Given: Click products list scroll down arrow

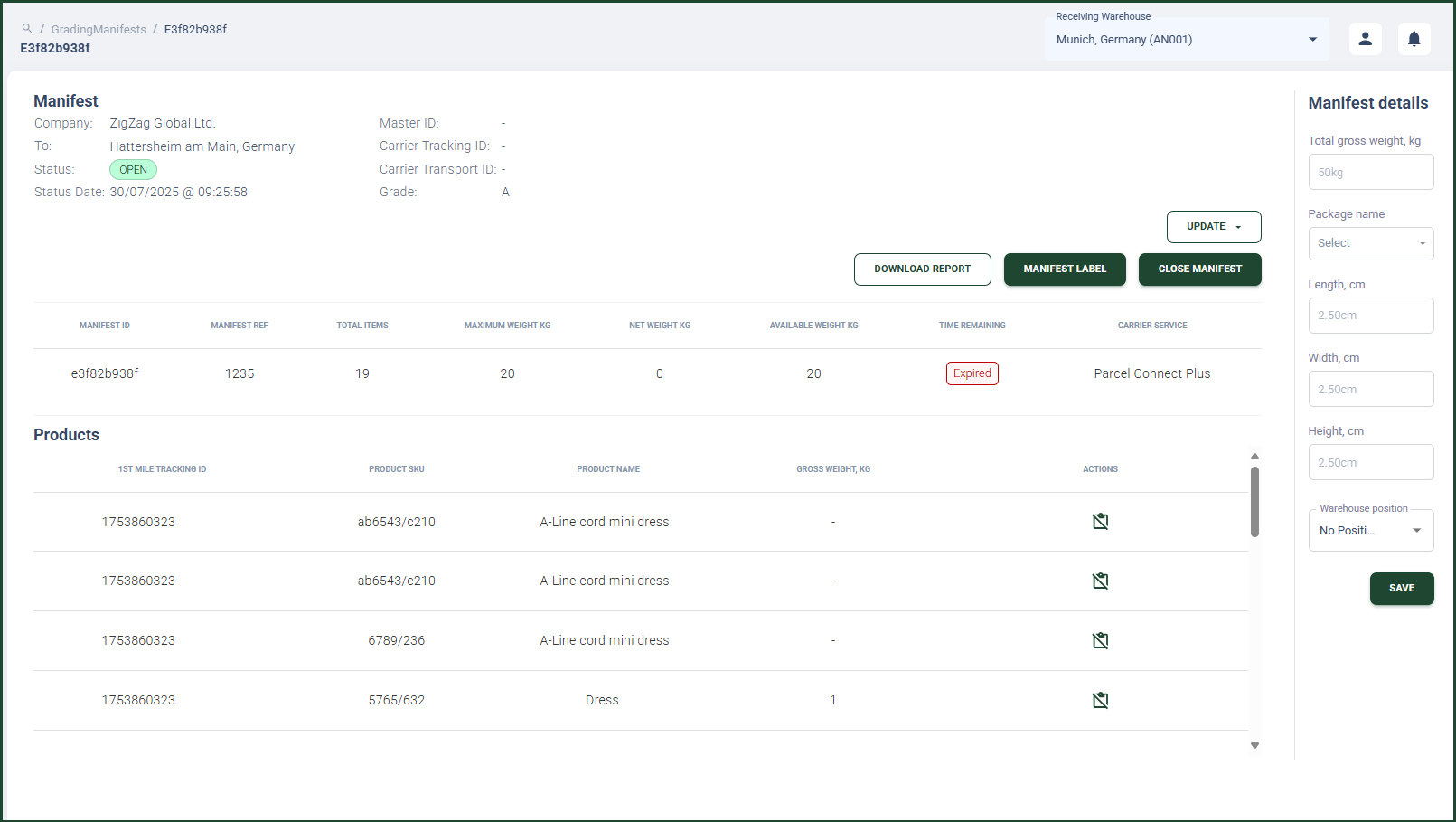Looking at the screenshot, I should (1254, 746).
